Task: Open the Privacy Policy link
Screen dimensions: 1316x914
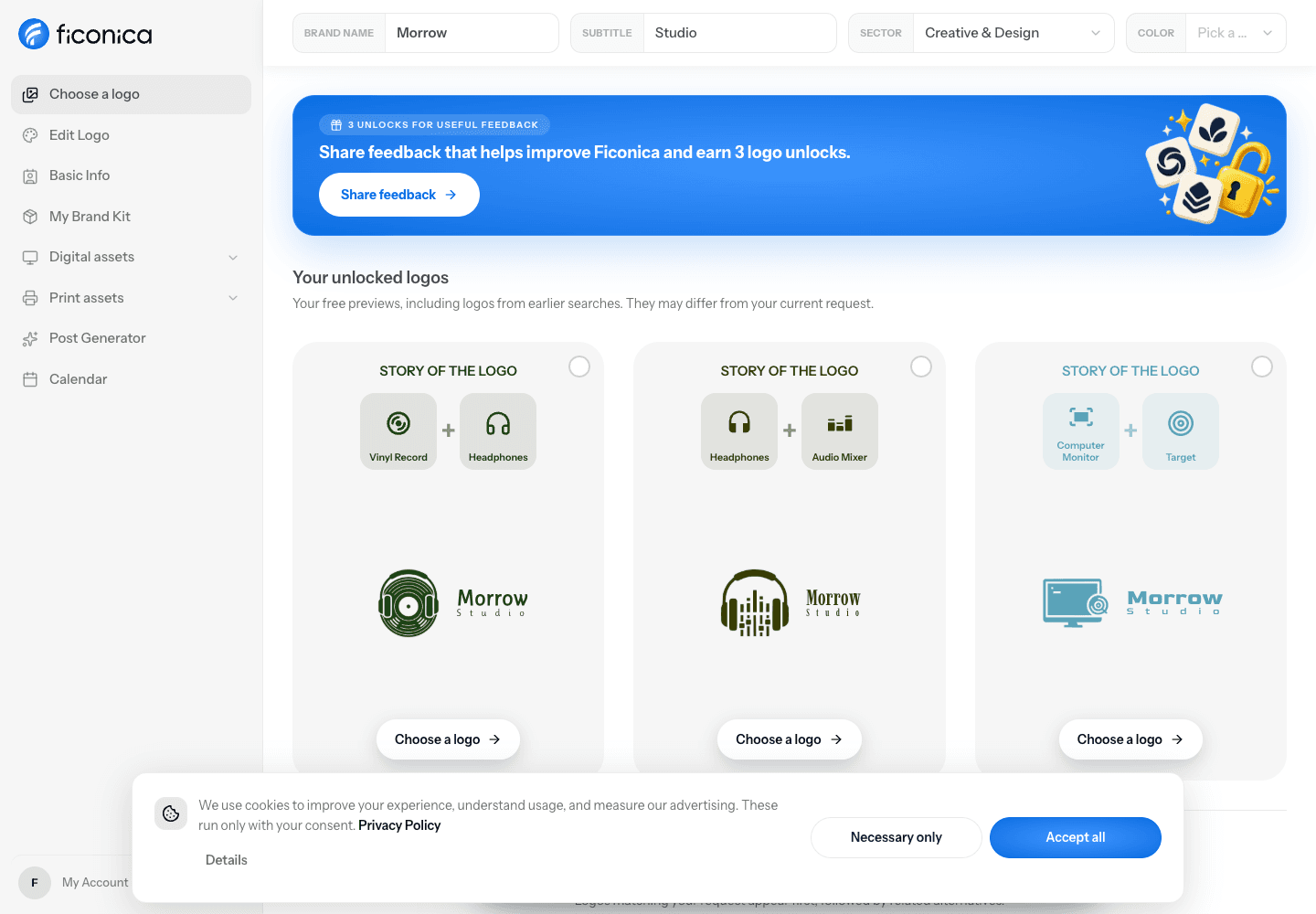Action: click(399, 825)
